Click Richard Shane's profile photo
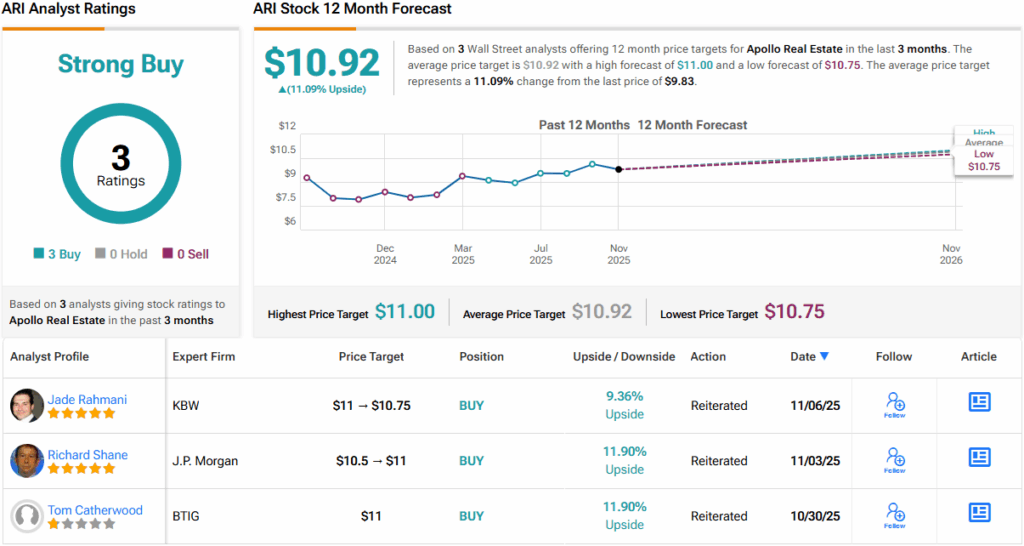Screen dimensions: 1024x546 pyautogui.click(x=27, y=460)
